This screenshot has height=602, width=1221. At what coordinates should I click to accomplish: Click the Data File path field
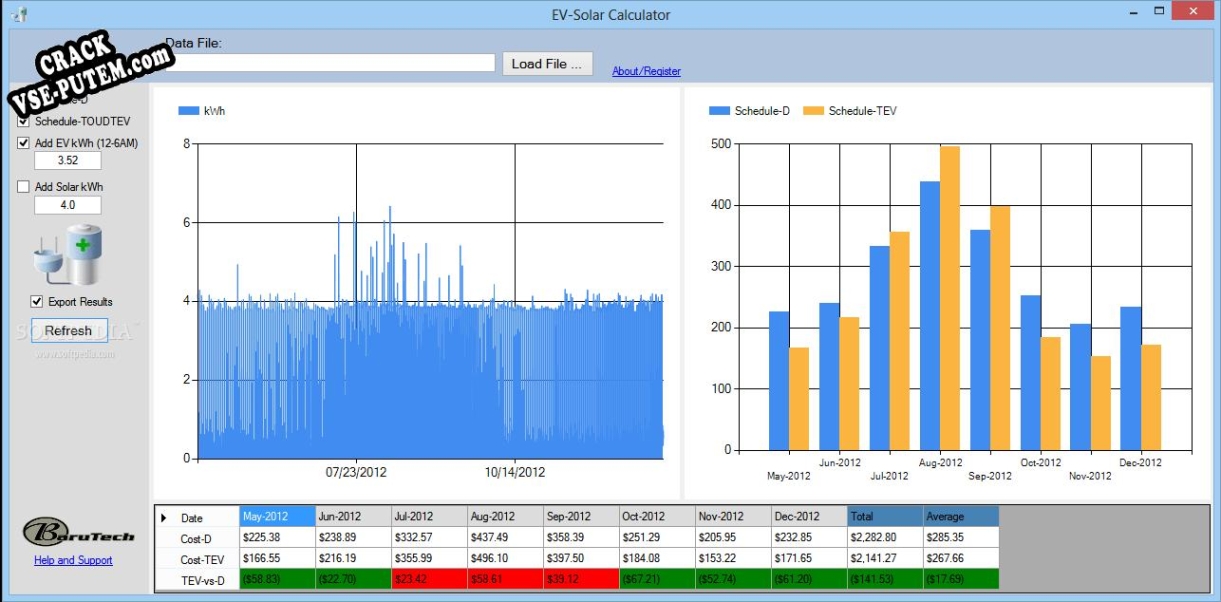coord(330,63)
